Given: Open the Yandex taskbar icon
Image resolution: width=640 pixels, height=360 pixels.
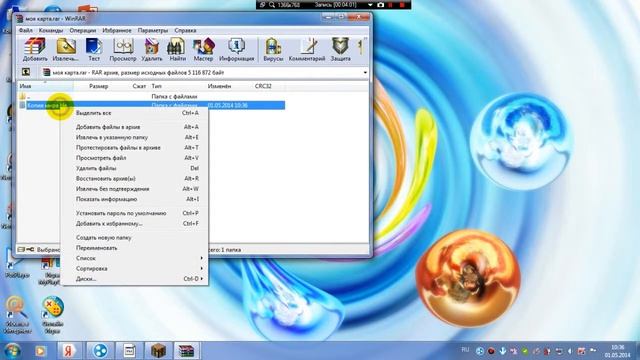Looking at the screenshot, I should click(70, 351).
